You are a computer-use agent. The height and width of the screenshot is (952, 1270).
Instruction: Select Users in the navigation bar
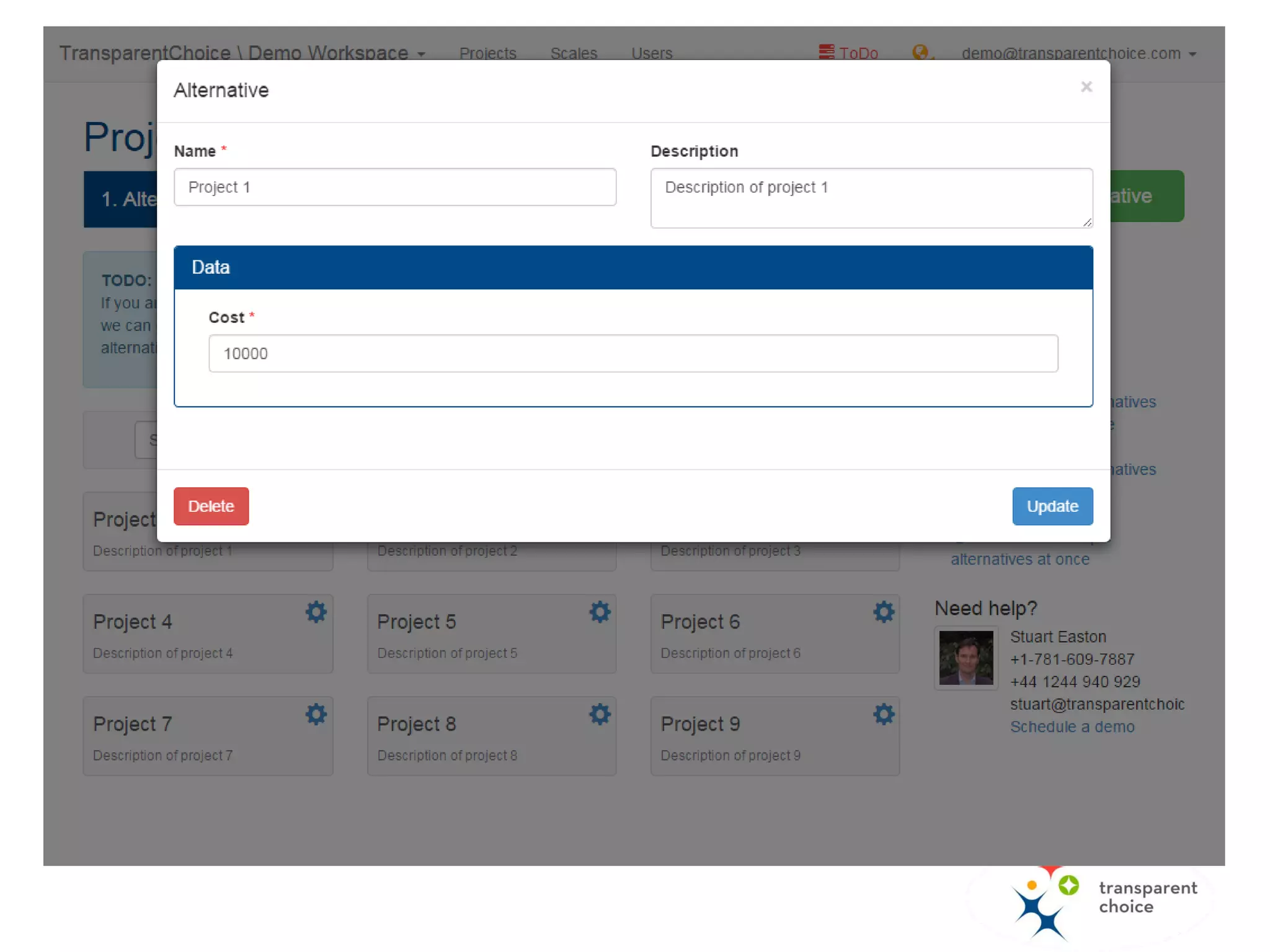pos(651,54)
